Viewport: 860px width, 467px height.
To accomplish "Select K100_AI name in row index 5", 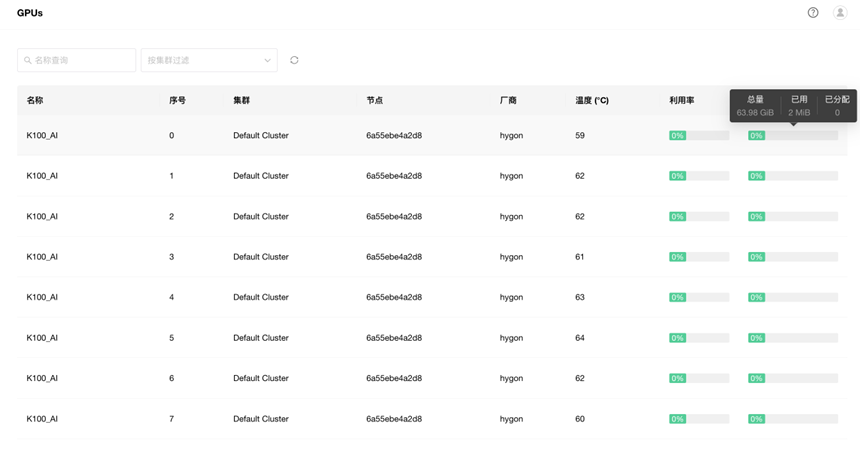I will (42, 338).
